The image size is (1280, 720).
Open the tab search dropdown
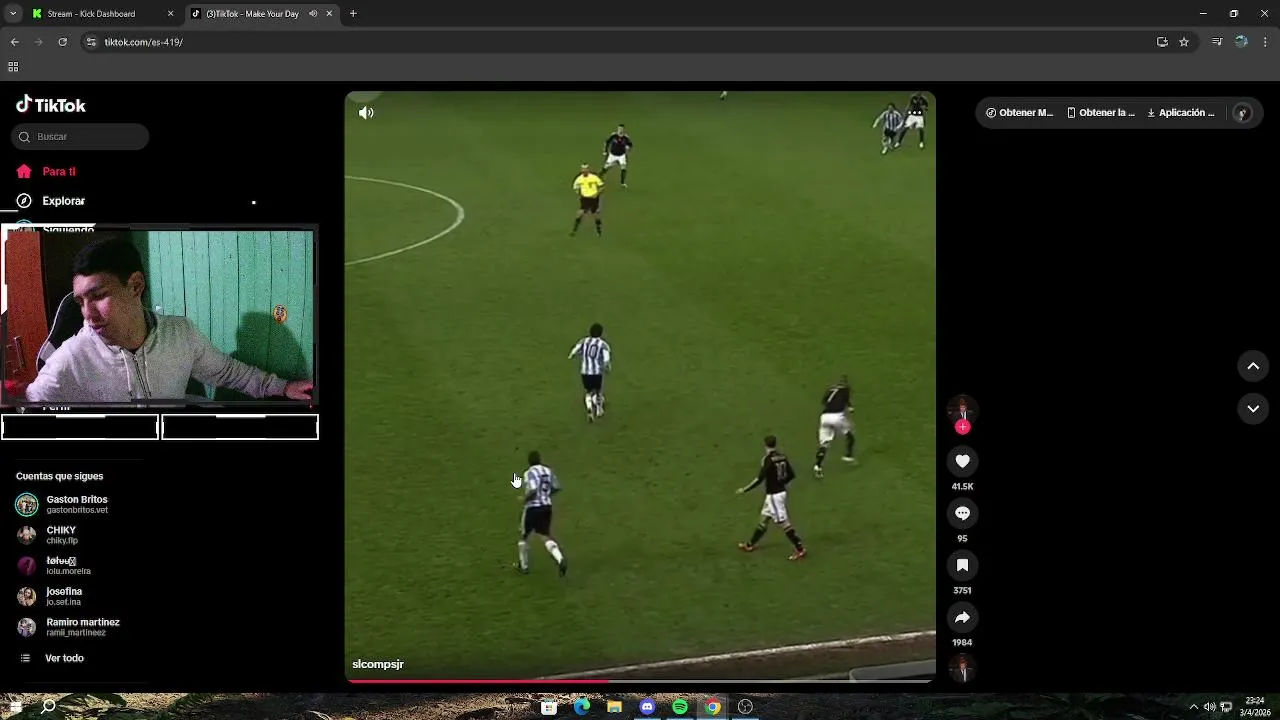[13, 14]
